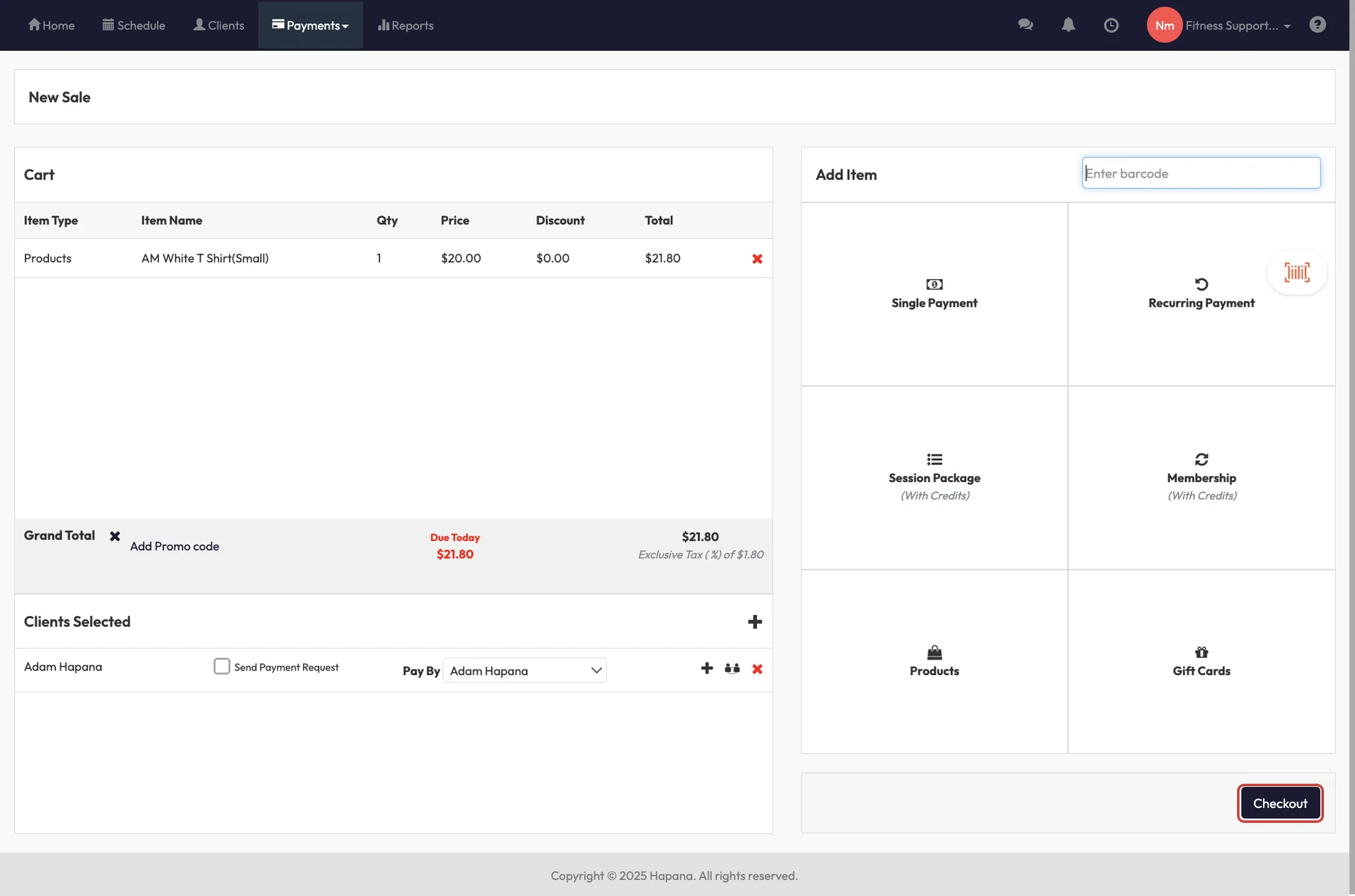Click the X next to Grand Total

[115, 536]
